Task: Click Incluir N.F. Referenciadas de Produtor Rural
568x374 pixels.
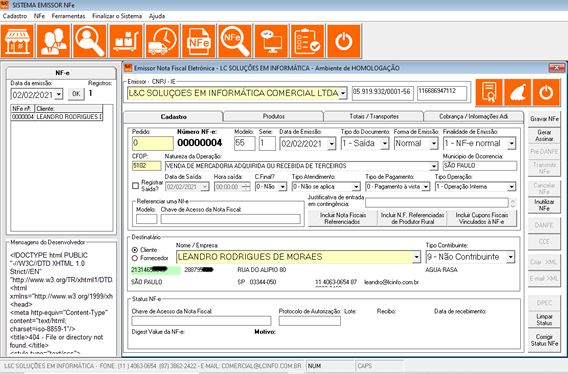Action: (x=412, y=218)
